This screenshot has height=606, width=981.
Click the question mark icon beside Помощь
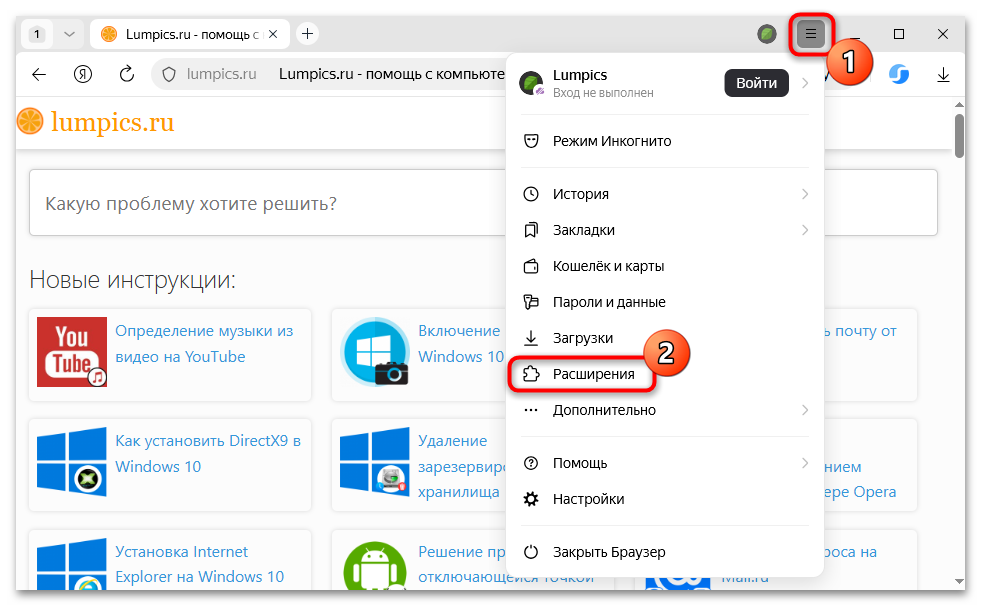tap(531, 463)
